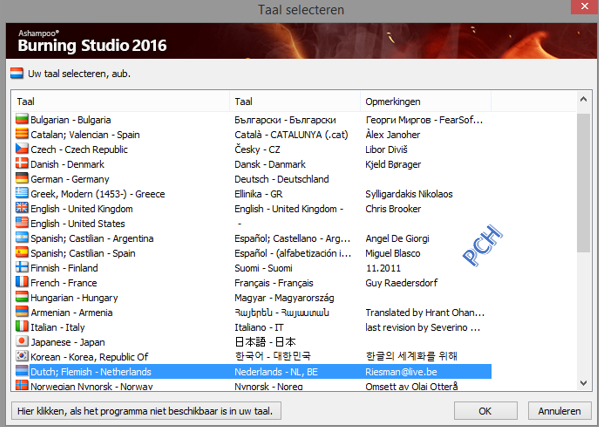This screenshot has width=599, height=427.
Task: Select 'Italian - Italy' language
Action: (x=58, y=328)
